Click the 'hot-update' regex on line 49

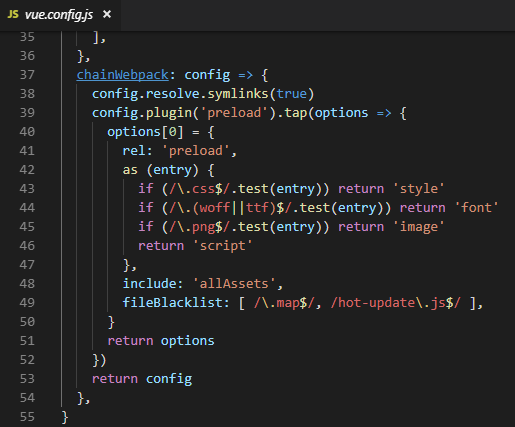pos(396,303)
